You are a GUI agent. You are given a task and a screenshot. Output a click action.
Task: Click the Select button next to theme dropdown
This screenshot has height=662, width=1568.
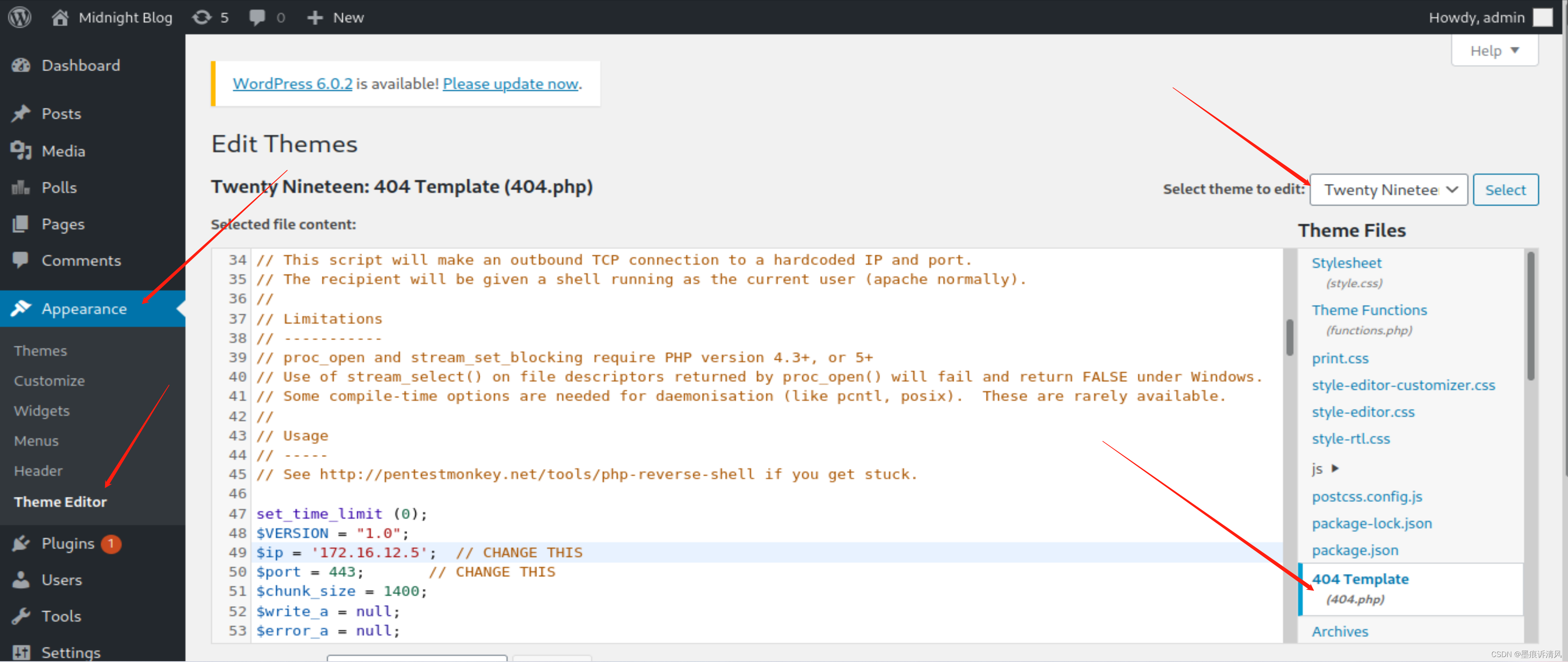(1505, 189)
